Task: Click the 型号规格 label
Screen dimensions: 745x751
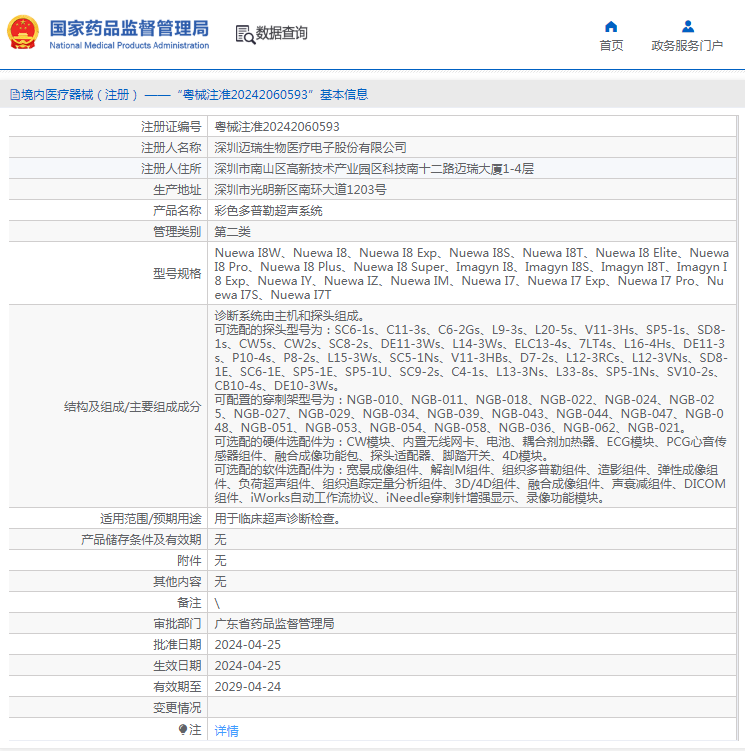Action: point(177,273)
